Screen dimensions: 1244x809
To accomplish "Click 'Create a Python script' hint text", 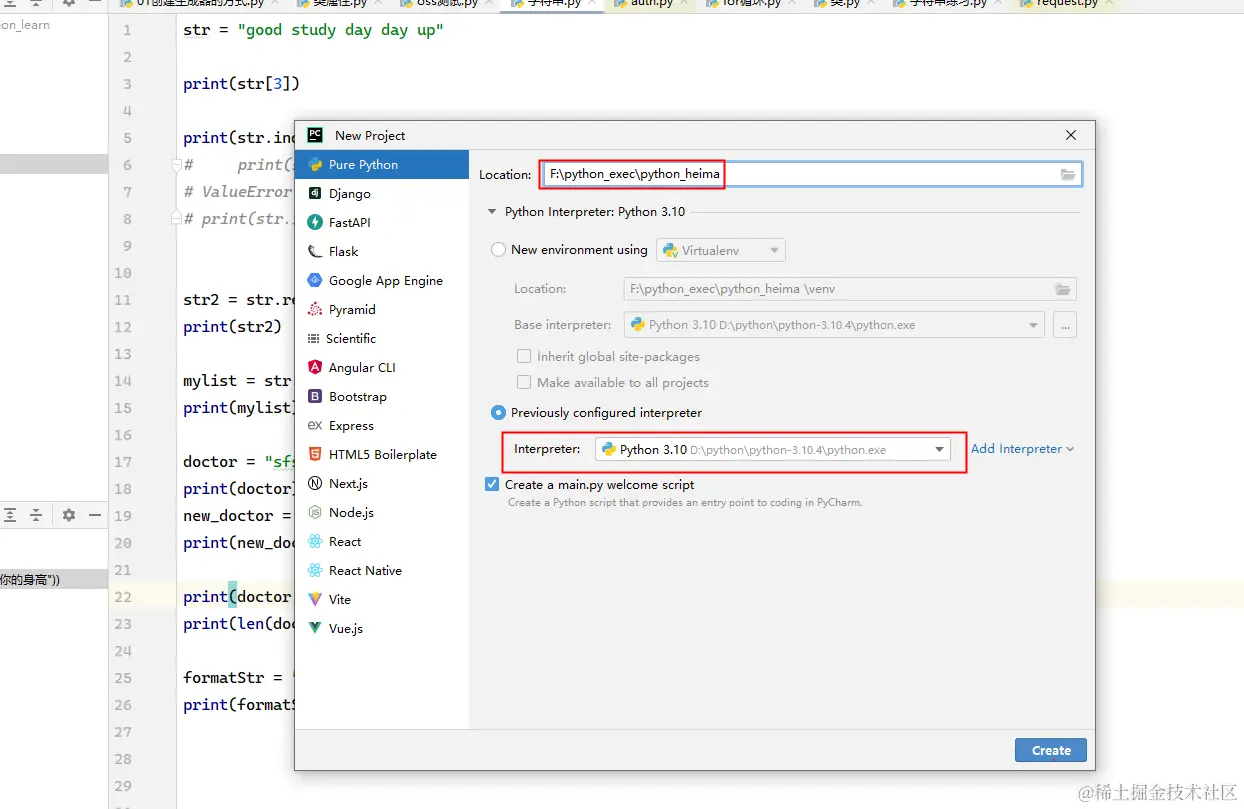I will pyautogui.click(x=684, y=503).
